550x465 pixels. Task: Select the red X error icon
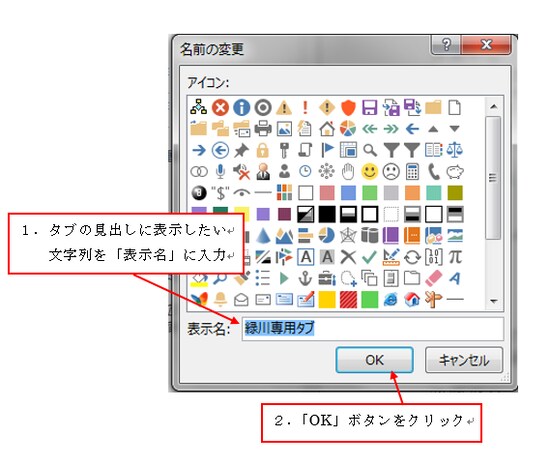(220, 108)
